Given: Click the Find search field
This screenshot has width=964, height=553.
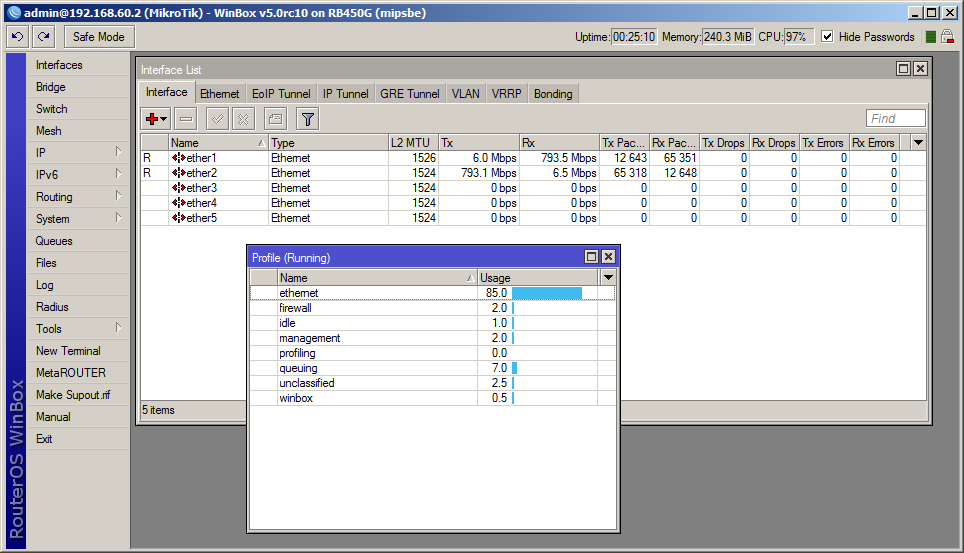Looking at the screenshot, I should [895, 118].
